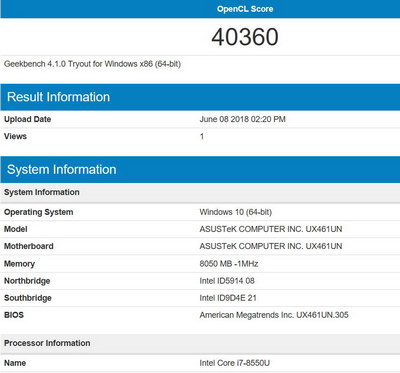Click the Geekbench 4.1.0 Tryout version text

coord(92,64)
